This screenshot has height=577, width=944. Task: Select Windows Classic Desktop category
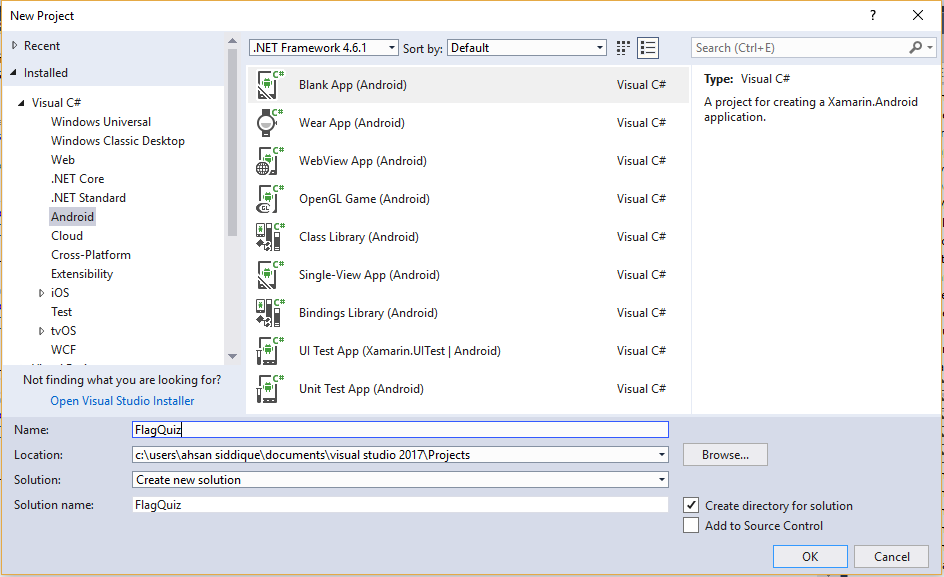click(x=118, y=141)
